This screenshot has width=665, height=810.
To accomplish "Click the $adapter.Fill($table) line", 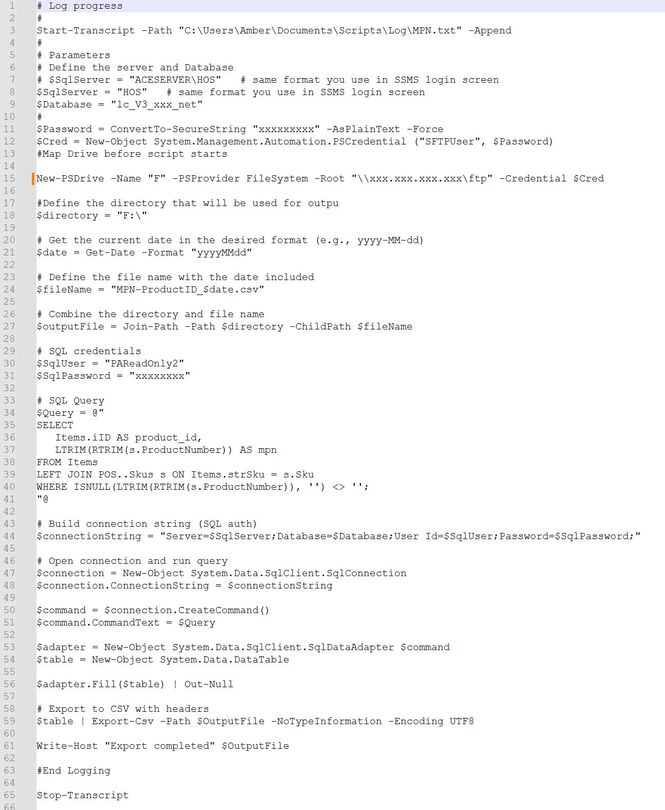I will point(135,684).
